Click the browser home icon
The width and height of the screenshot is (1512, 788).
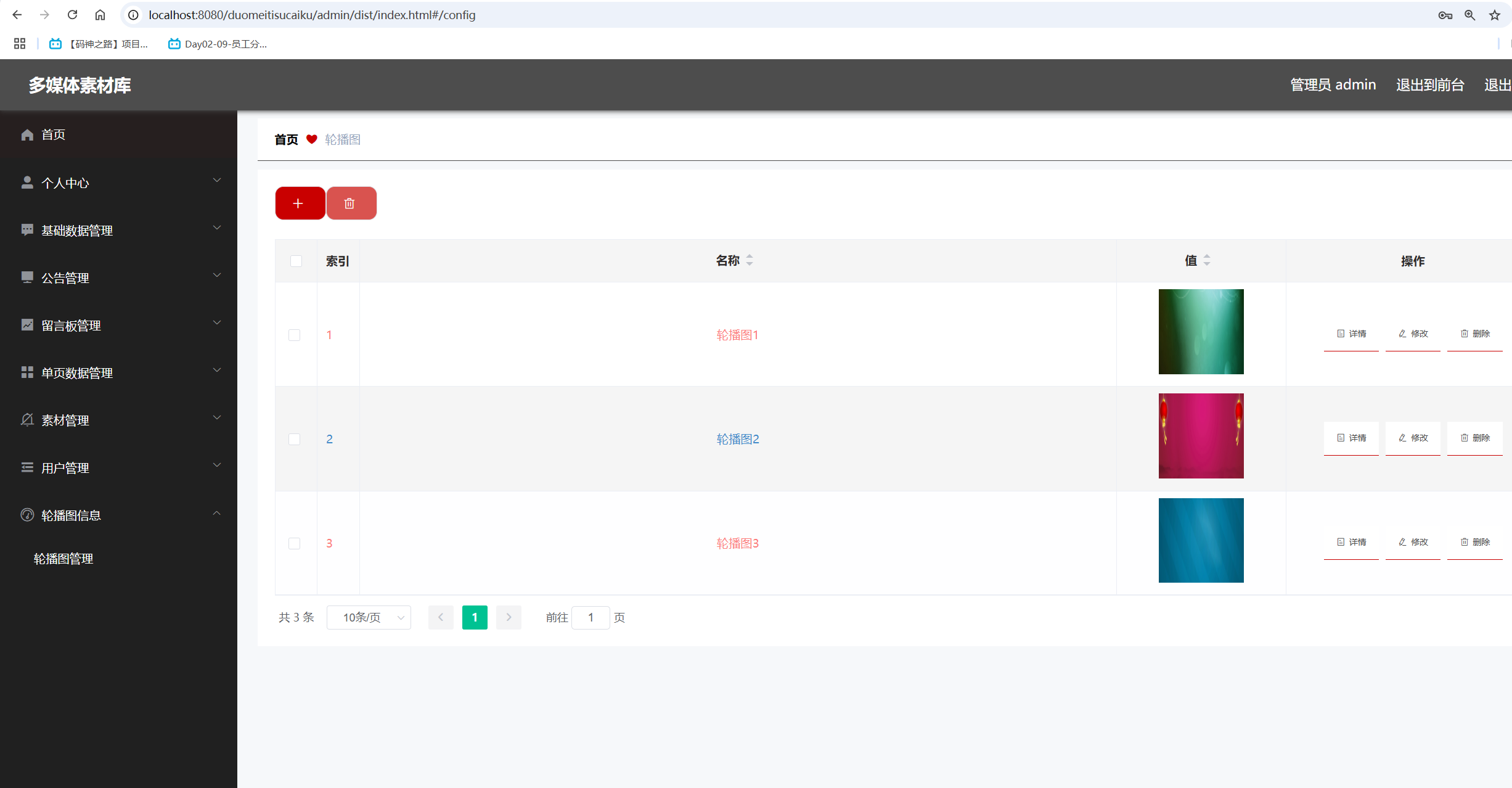coord(100,15)
